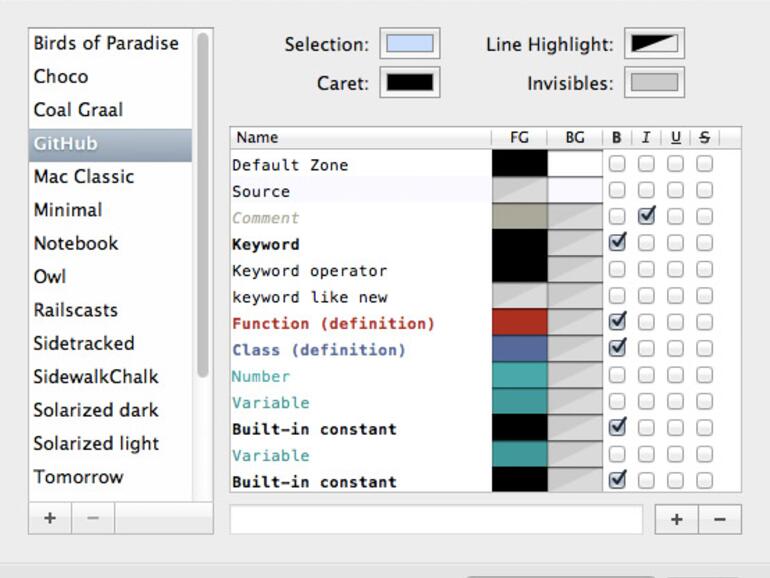The image size is (770, 578).
Task: Enable the bold checkbox for Default Zone
Action: 617,163
